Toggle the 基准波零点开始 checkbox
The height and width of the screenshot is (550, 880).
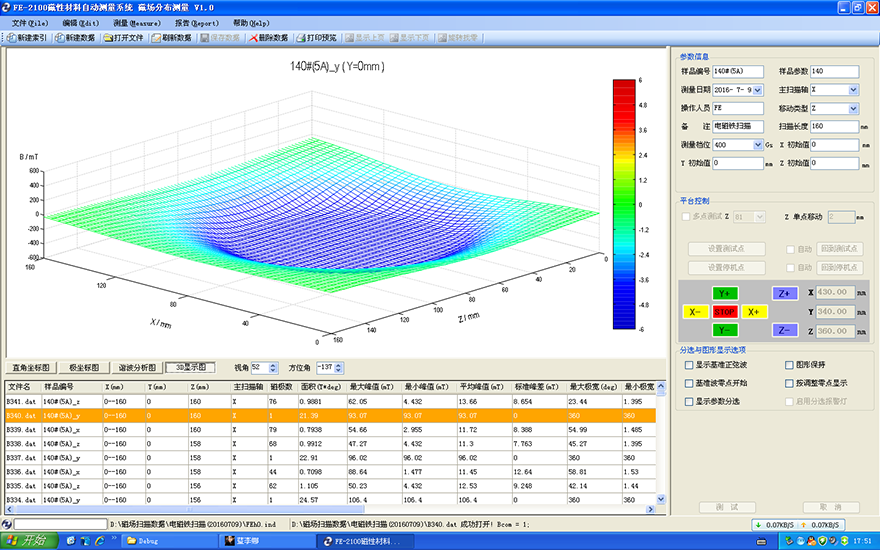point(689,383)
